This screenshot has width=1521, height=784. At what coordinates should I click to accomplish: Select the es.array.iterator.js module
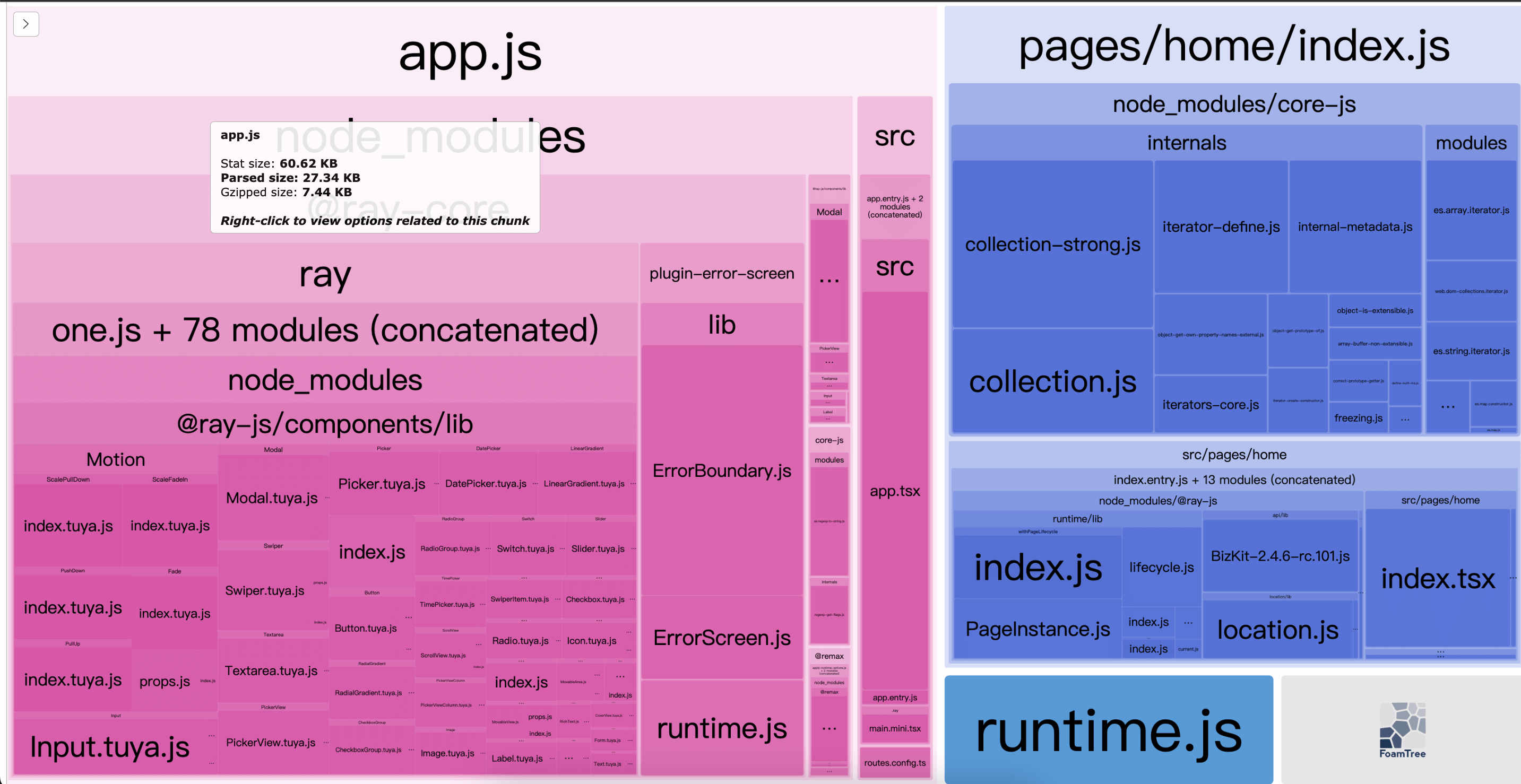1471,210
